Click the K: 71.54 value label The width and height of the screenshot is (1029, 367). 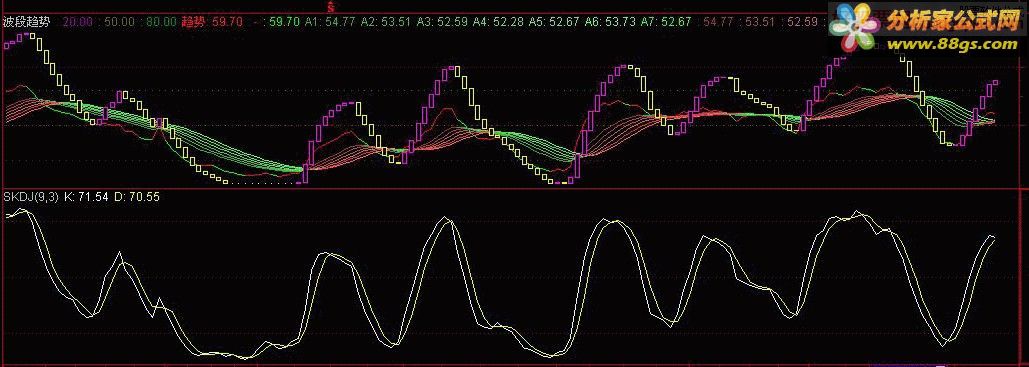click(x=87, y=196)
